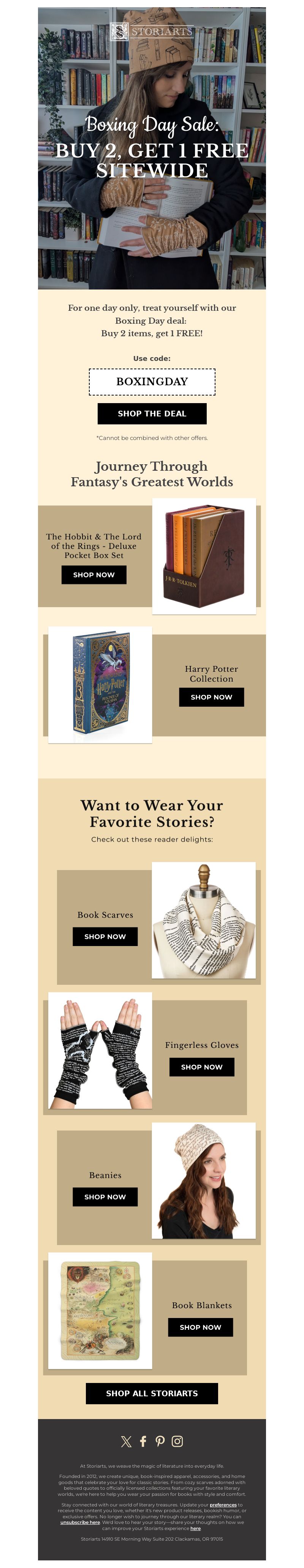304x1568 pixels.
Task: Open the Instagram social icon
Action: click(177, 1441)
